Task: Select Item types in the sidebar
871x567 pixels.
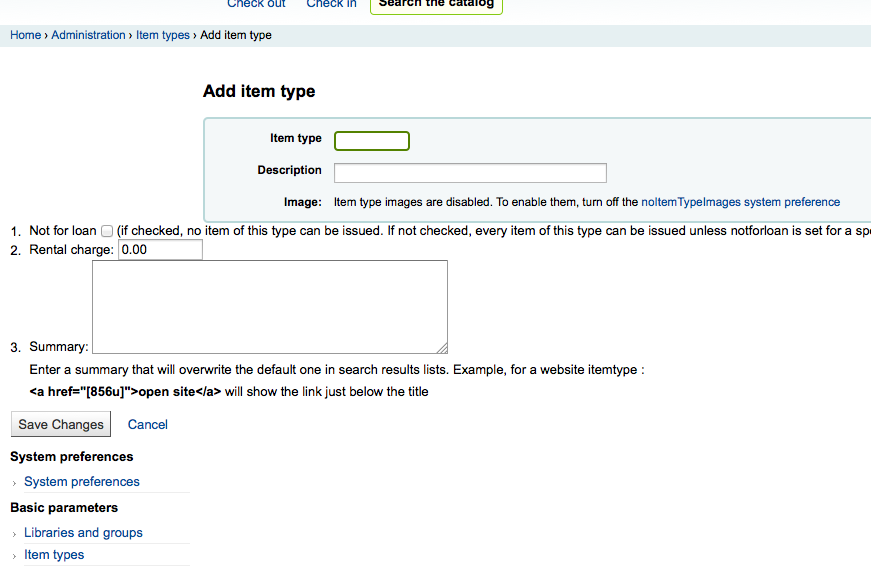Action: 54,555
